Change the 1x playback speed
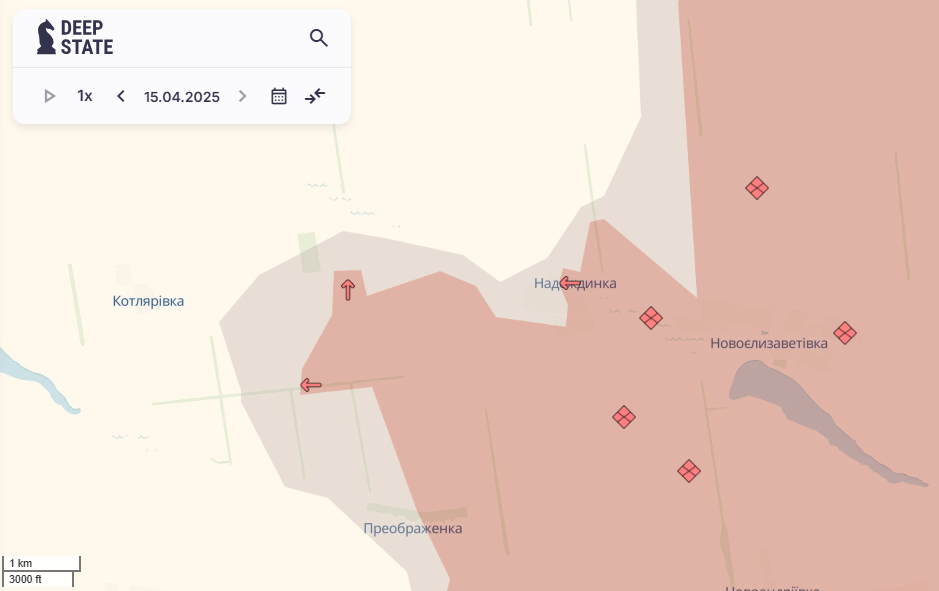The width and height of the screenshot is (939, 591). [85, 96]
